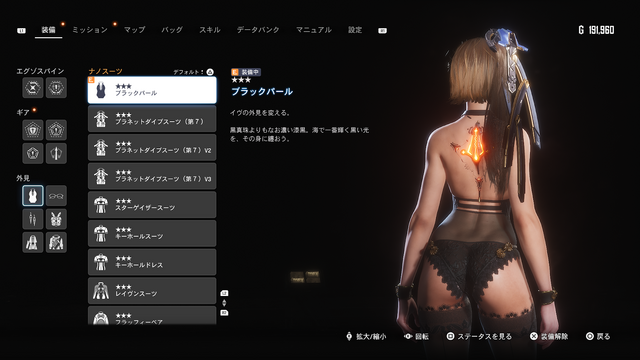
Task: Open the ミッション tab
Action: pyautogui.click(x=90, y=30)
